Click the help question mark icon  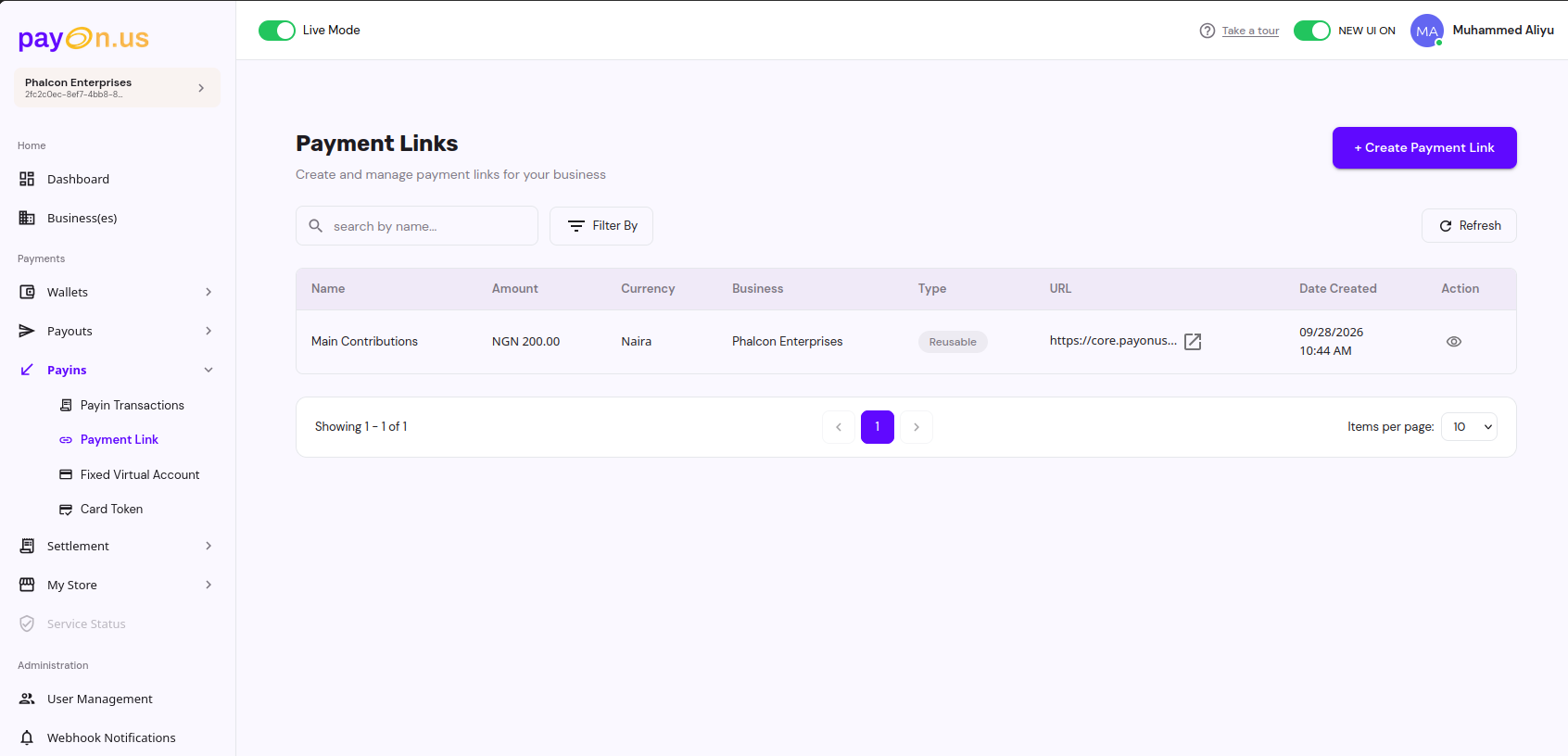1208,31
